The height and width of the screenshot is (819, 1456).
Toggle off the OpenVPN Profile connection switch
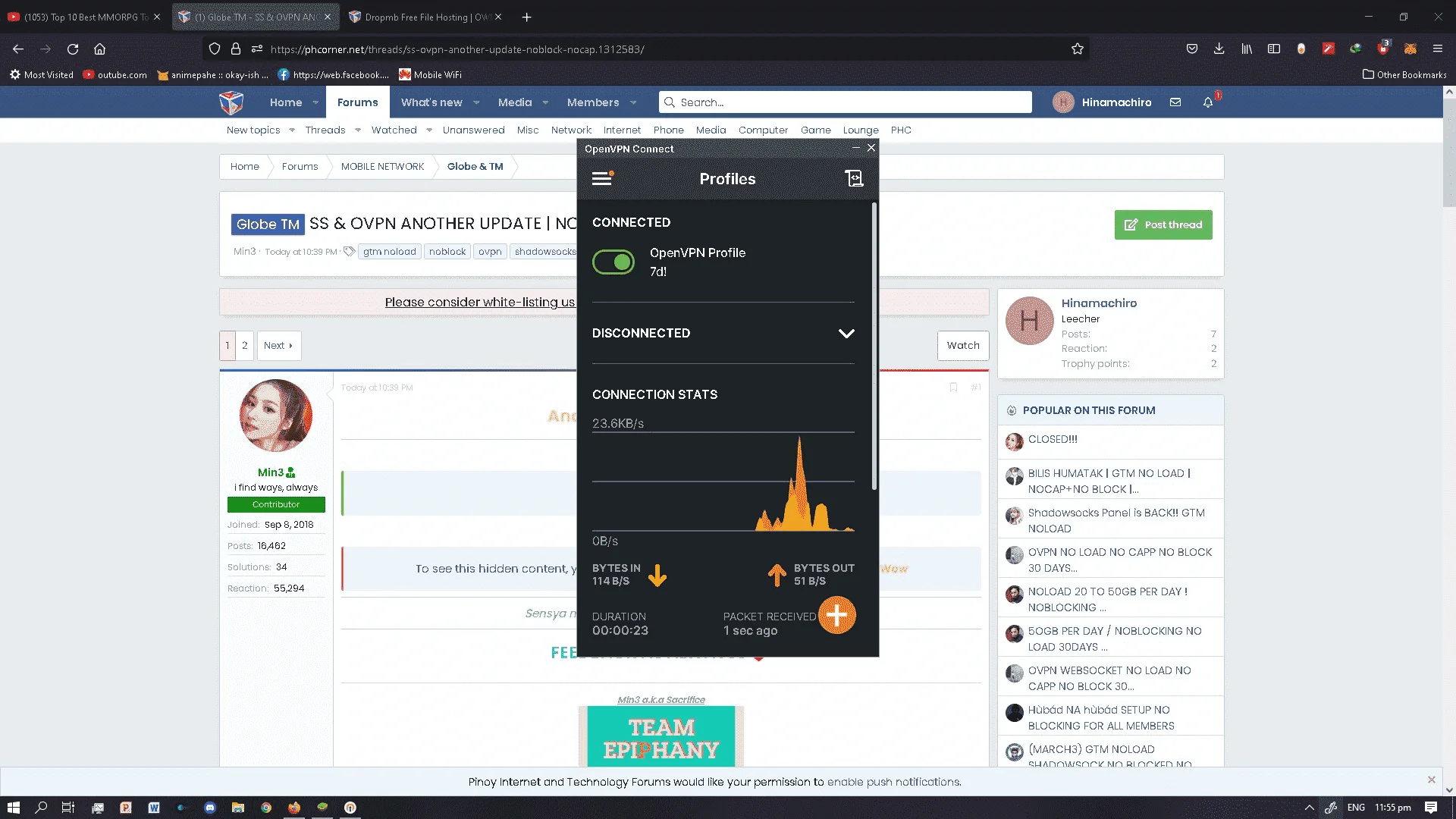pyautogui.click(x=613, y=262)
